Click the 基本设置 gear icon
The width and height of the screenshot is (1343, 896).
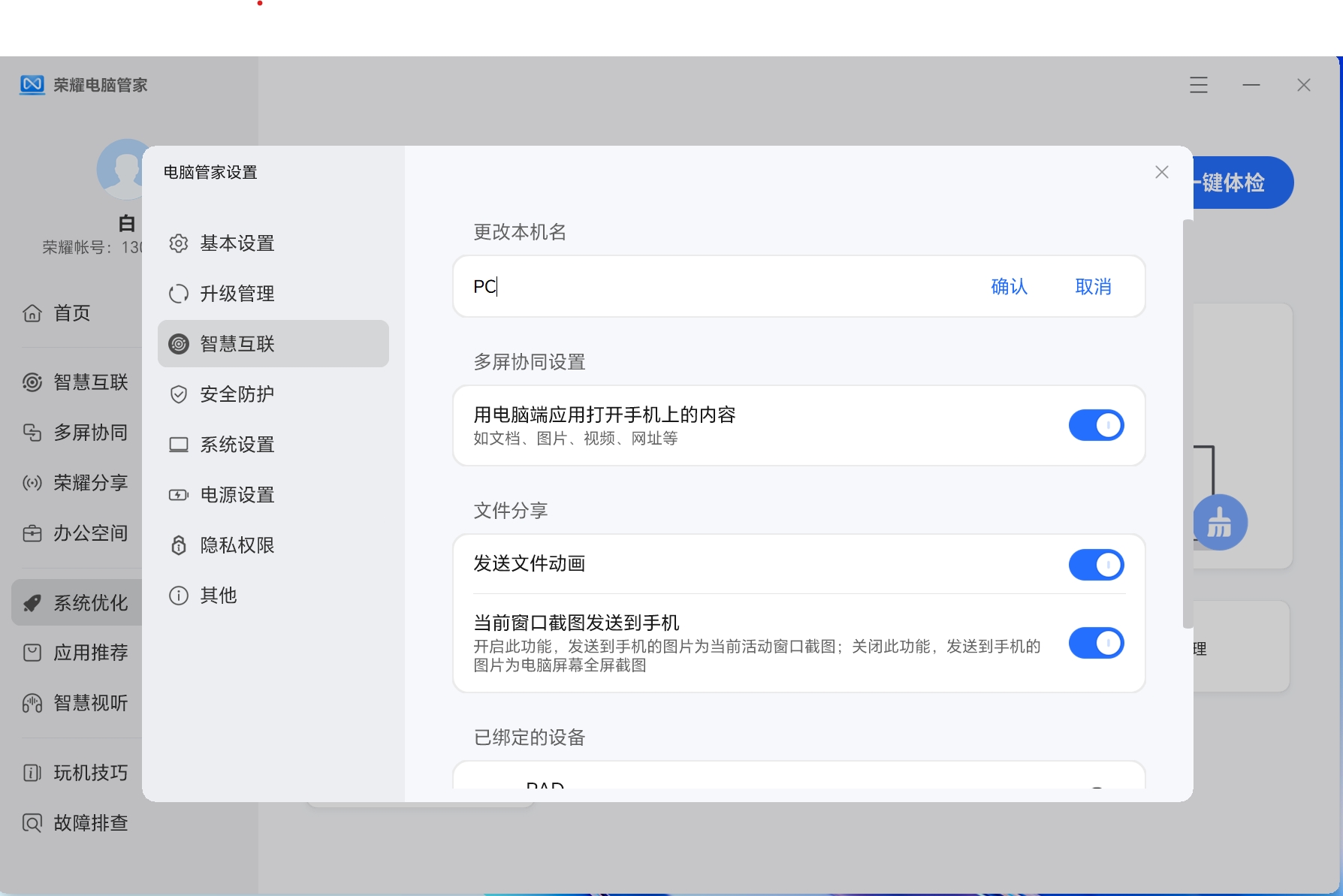click(x=179, y=243)
